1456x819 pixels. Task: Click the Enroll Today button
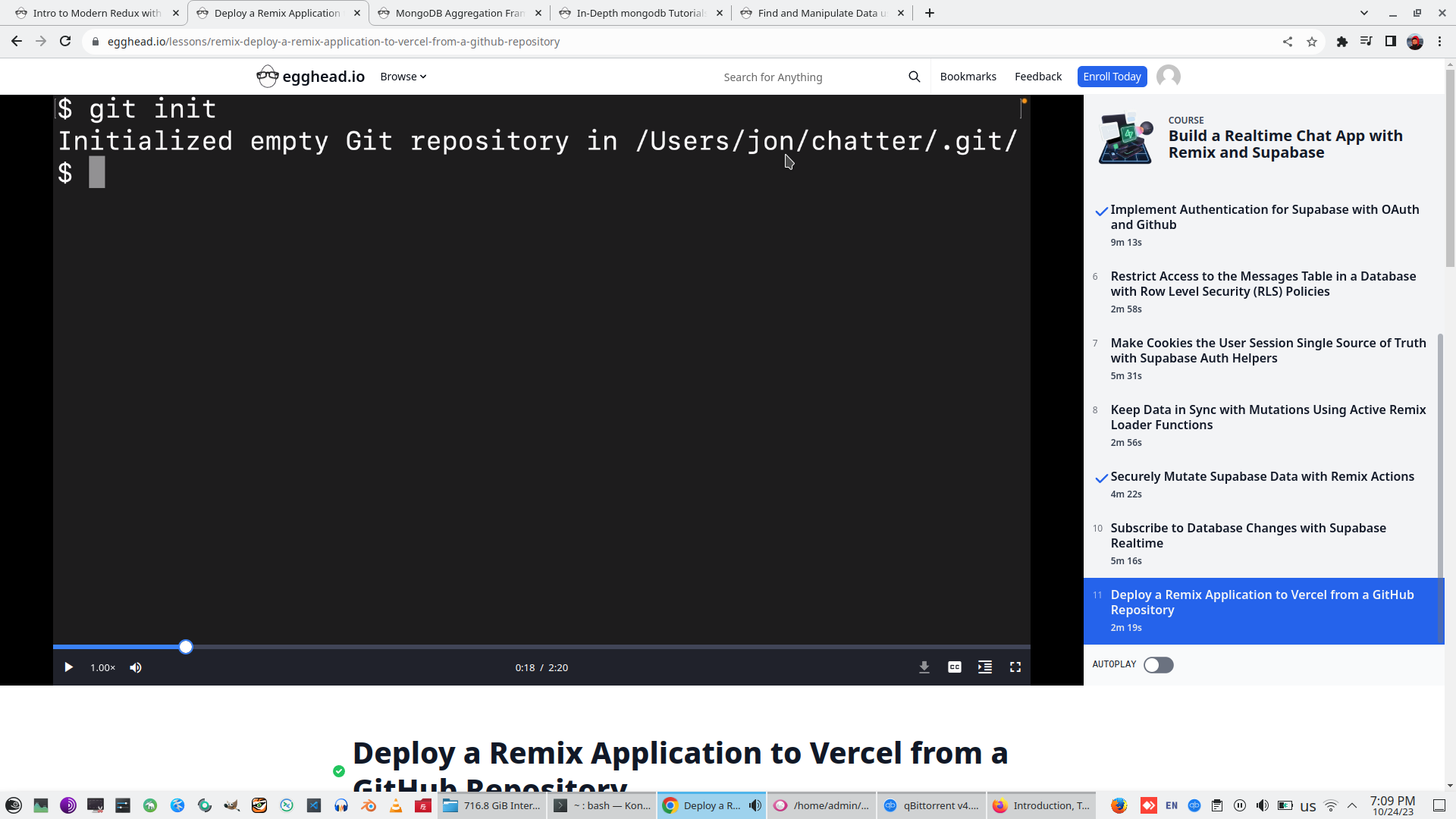pyautogui.click(x=1112, y=77)
